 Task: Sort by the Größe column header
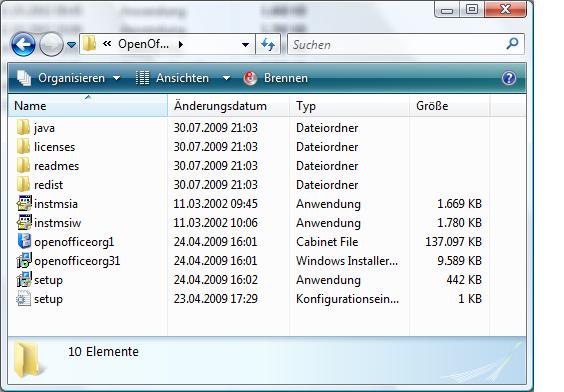[x=450, y=106]
